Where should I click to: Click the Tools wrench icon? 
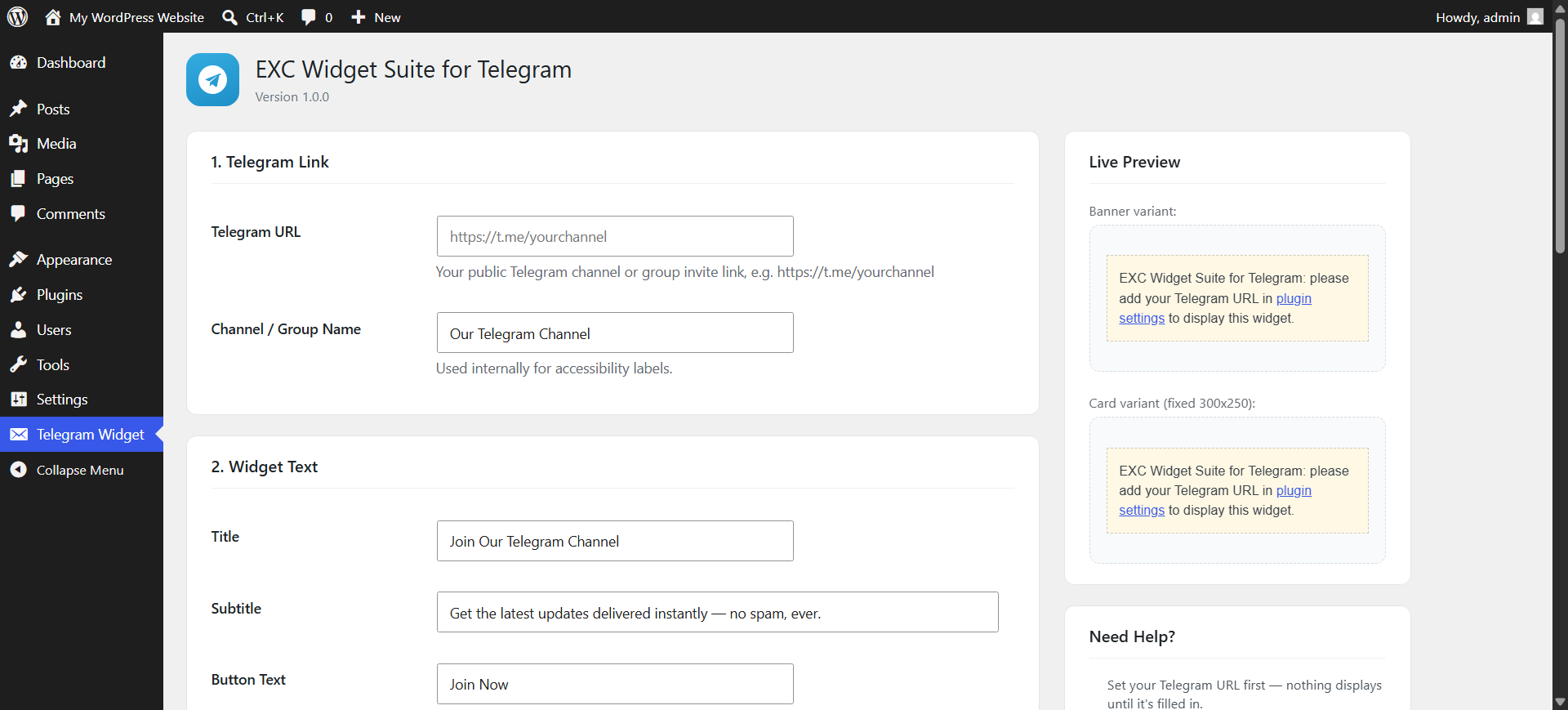pos(19,364)
